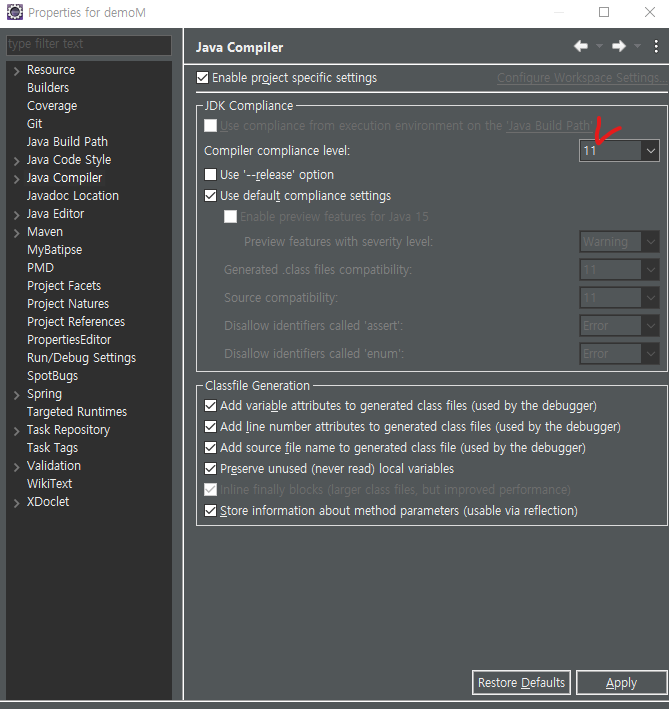Open Project Facets page
The width and height of the screenshot is (669, 709).
pos(64,286)
